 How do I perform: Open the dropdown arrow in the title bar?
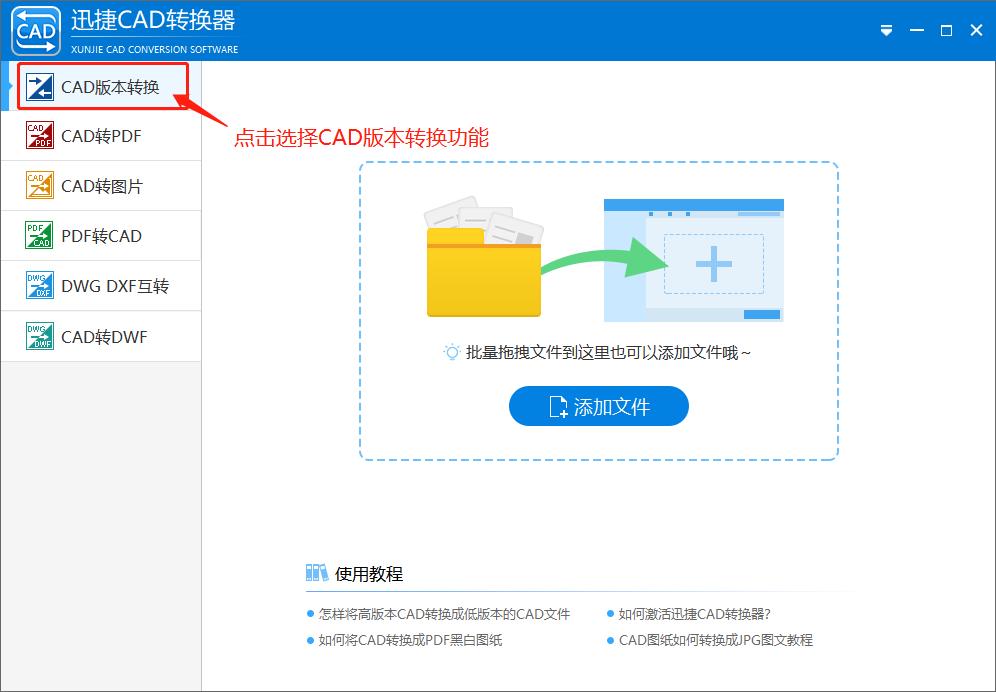[886, 30]
